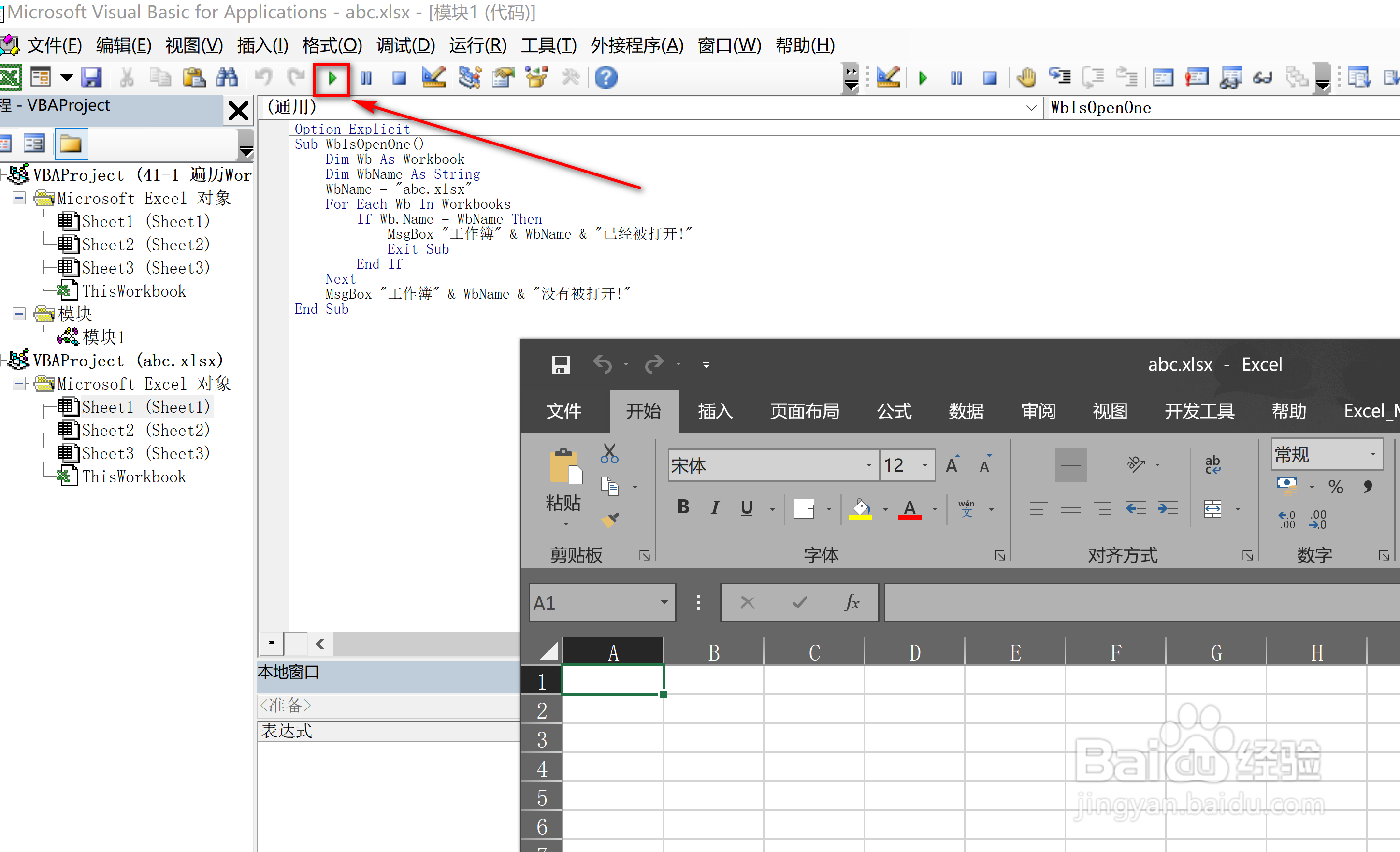Open the 调试(D) menu
1400x852 pixels.
pyautogui.click(x=405, y=45)
